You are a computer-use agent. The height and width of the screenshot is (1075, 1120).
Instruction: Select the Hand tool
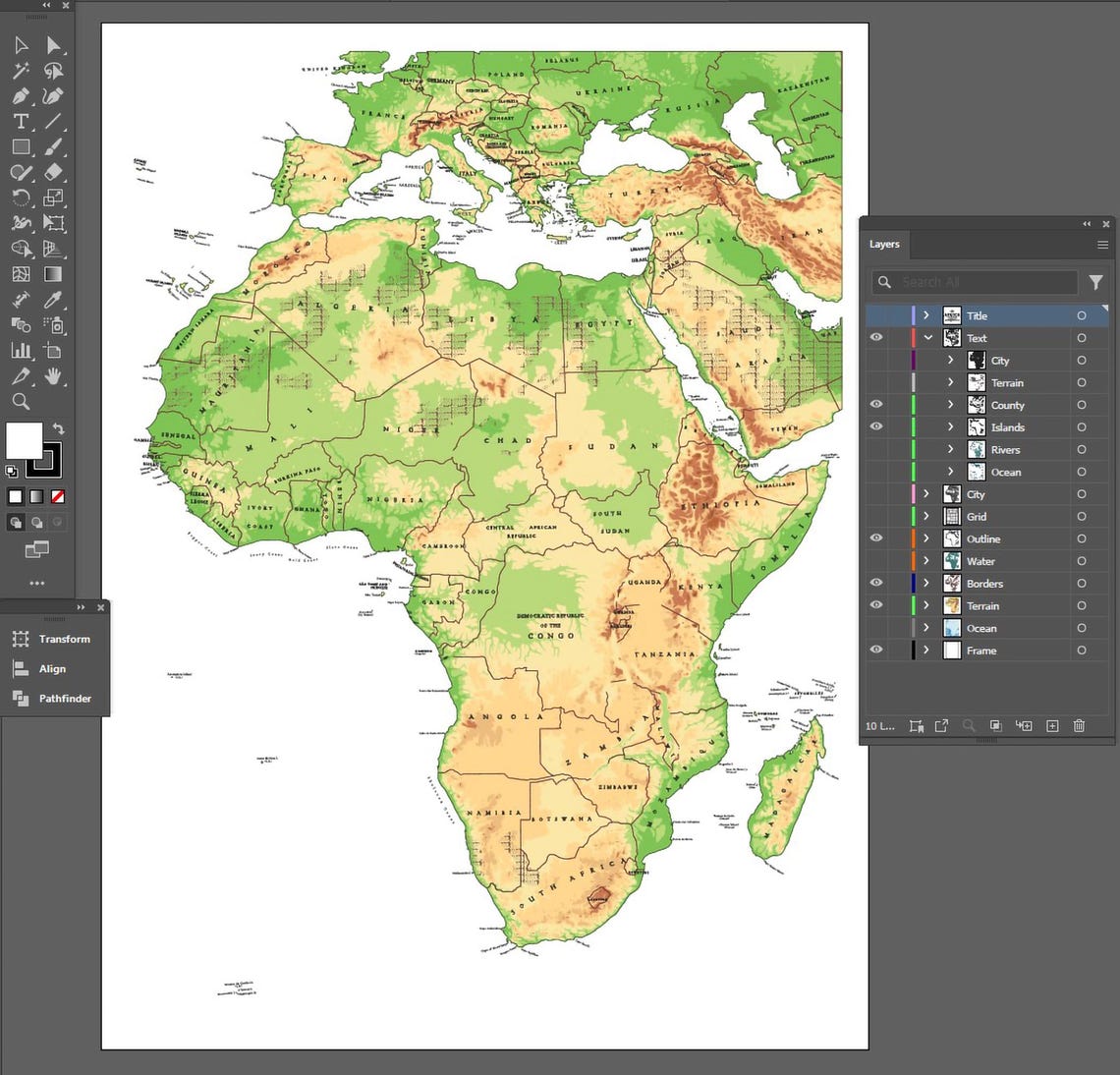click(54, 376)
